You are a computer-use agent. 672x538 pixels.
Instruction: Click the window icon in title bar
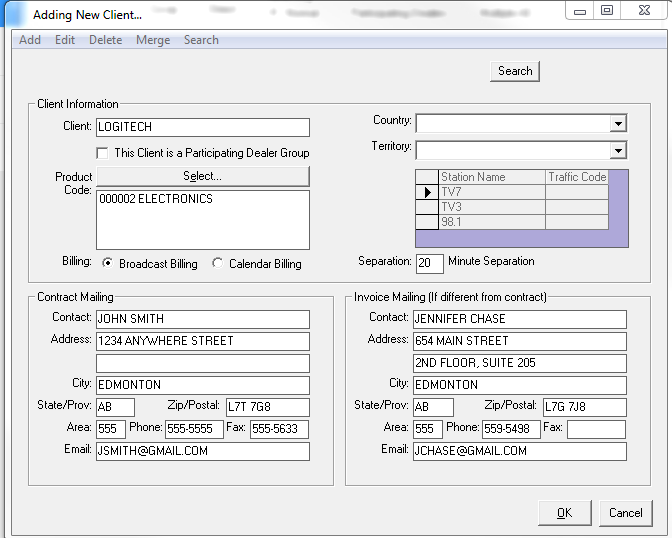tap(16, 14)
